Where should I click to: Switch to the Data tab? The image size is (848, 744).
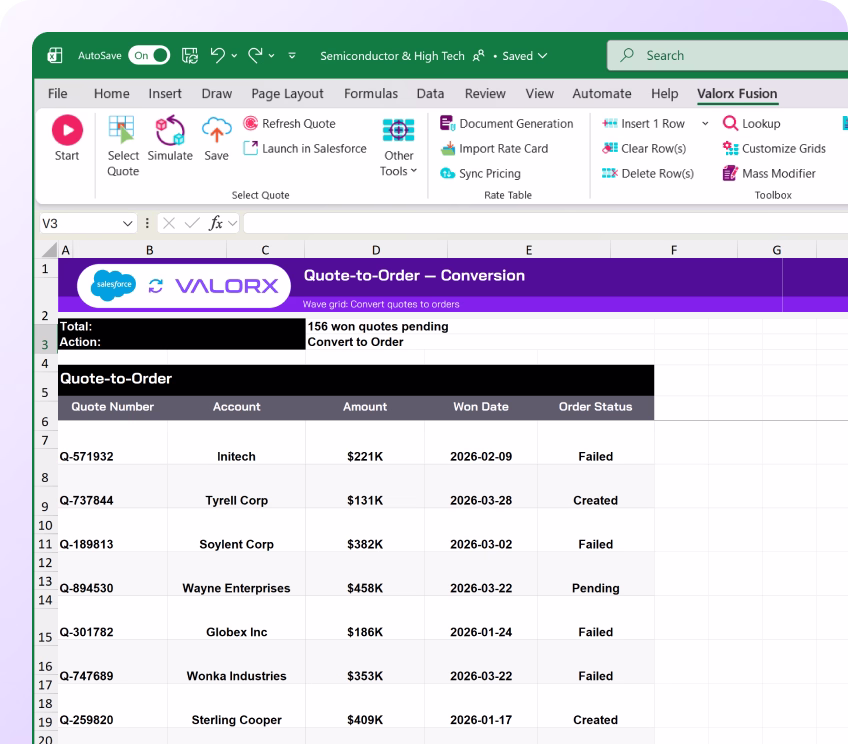pyautogui.click(x=430, y=94)
